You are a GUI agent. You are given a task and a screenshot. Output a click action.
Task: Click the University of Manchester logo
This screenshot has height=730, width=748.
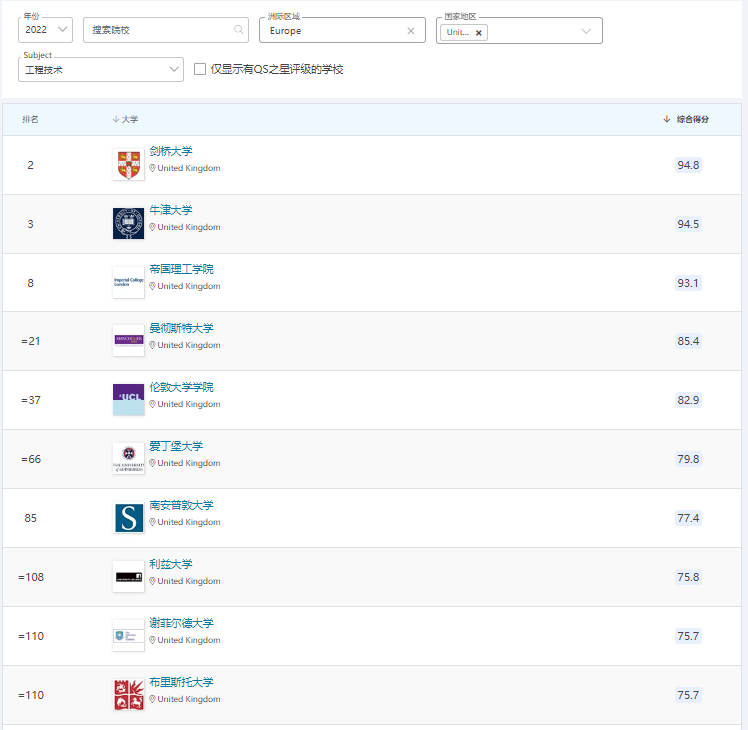pyautogui.click(x=128, y=341)
